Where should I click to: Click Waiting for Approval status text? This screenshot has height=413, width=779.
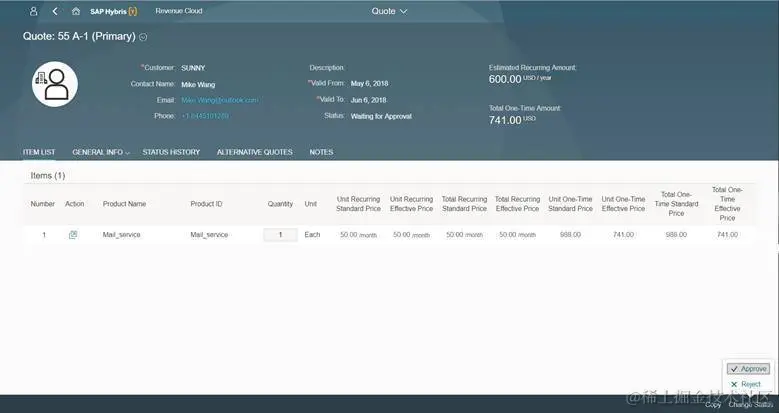(x=381, y=116)
